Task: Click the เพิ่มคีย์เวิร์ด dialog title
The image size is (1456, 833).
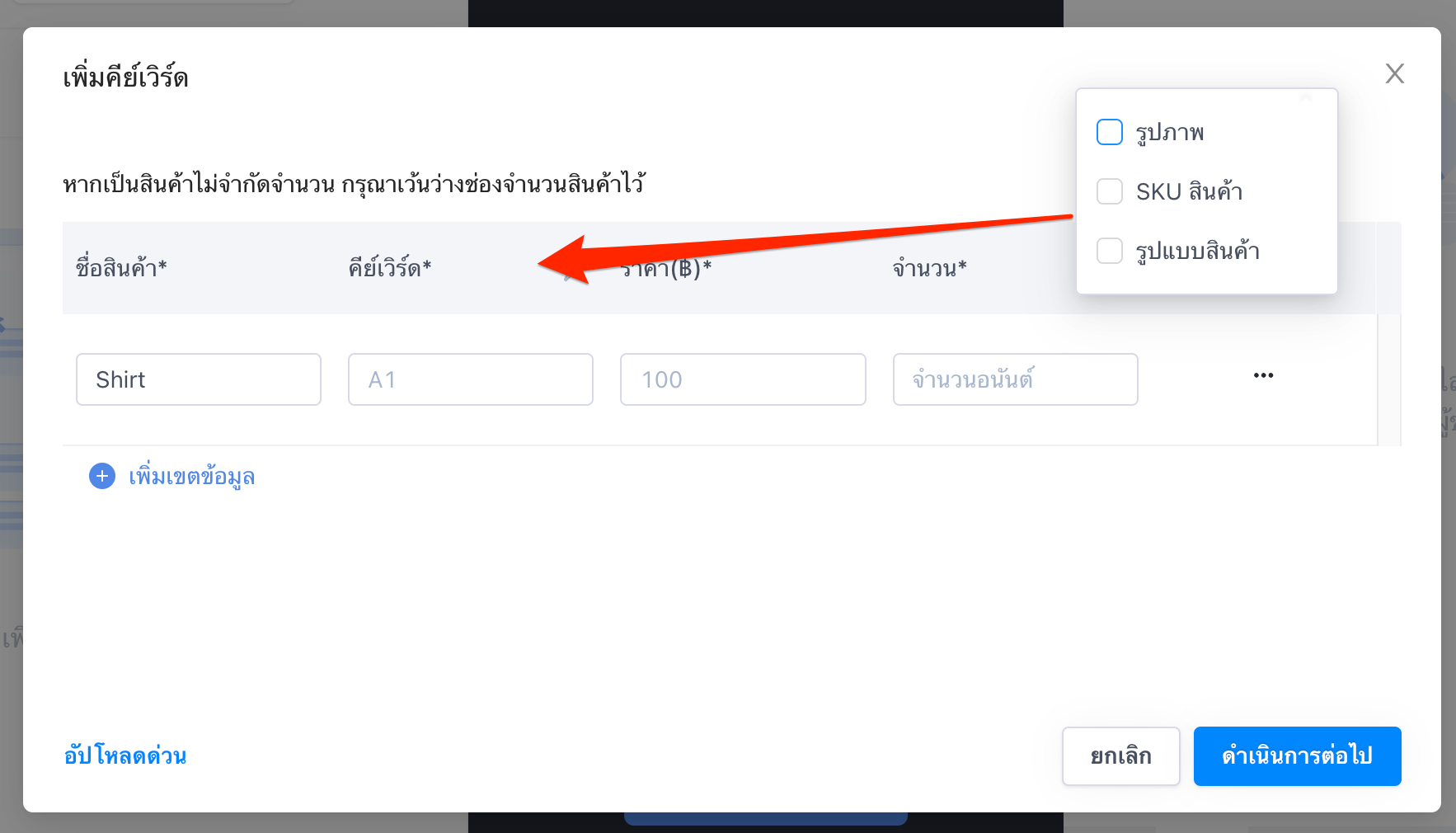Action: tap(126, 77)
